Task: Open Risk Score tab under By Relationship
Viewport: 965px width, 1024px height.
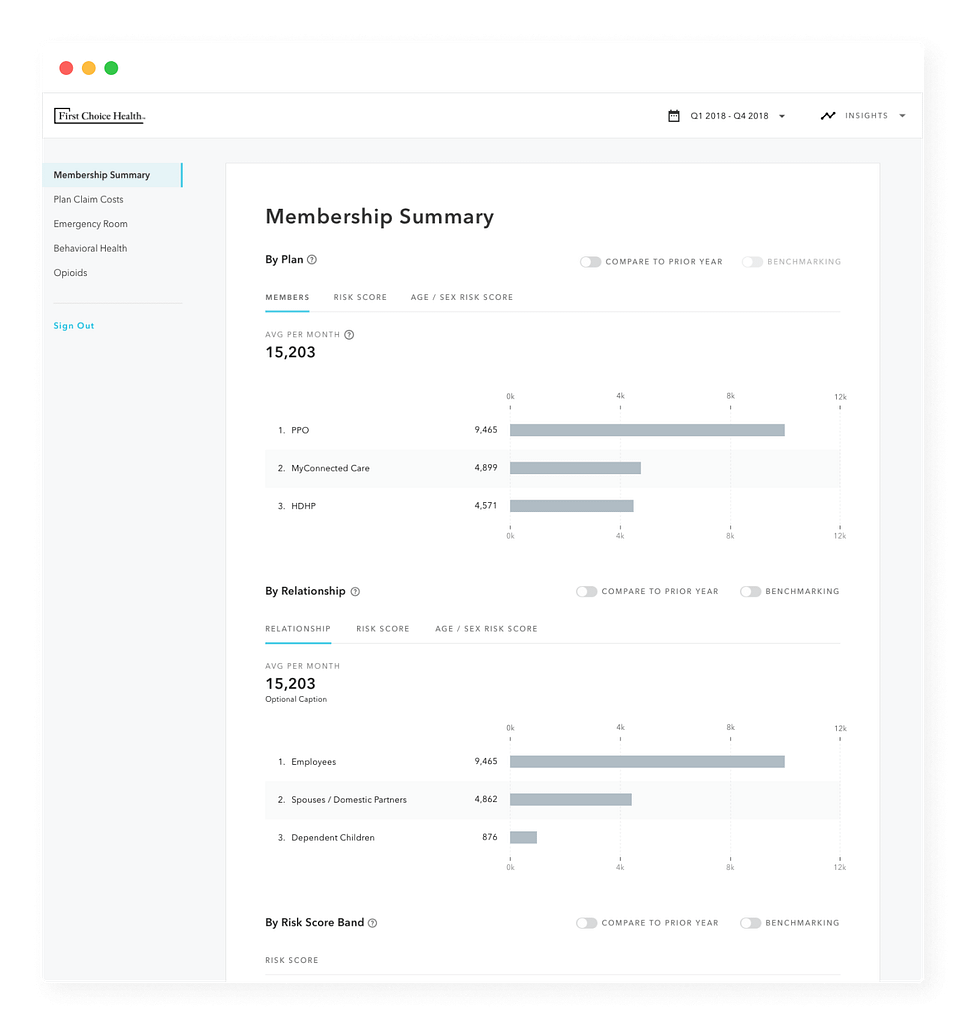Action: 383,628
